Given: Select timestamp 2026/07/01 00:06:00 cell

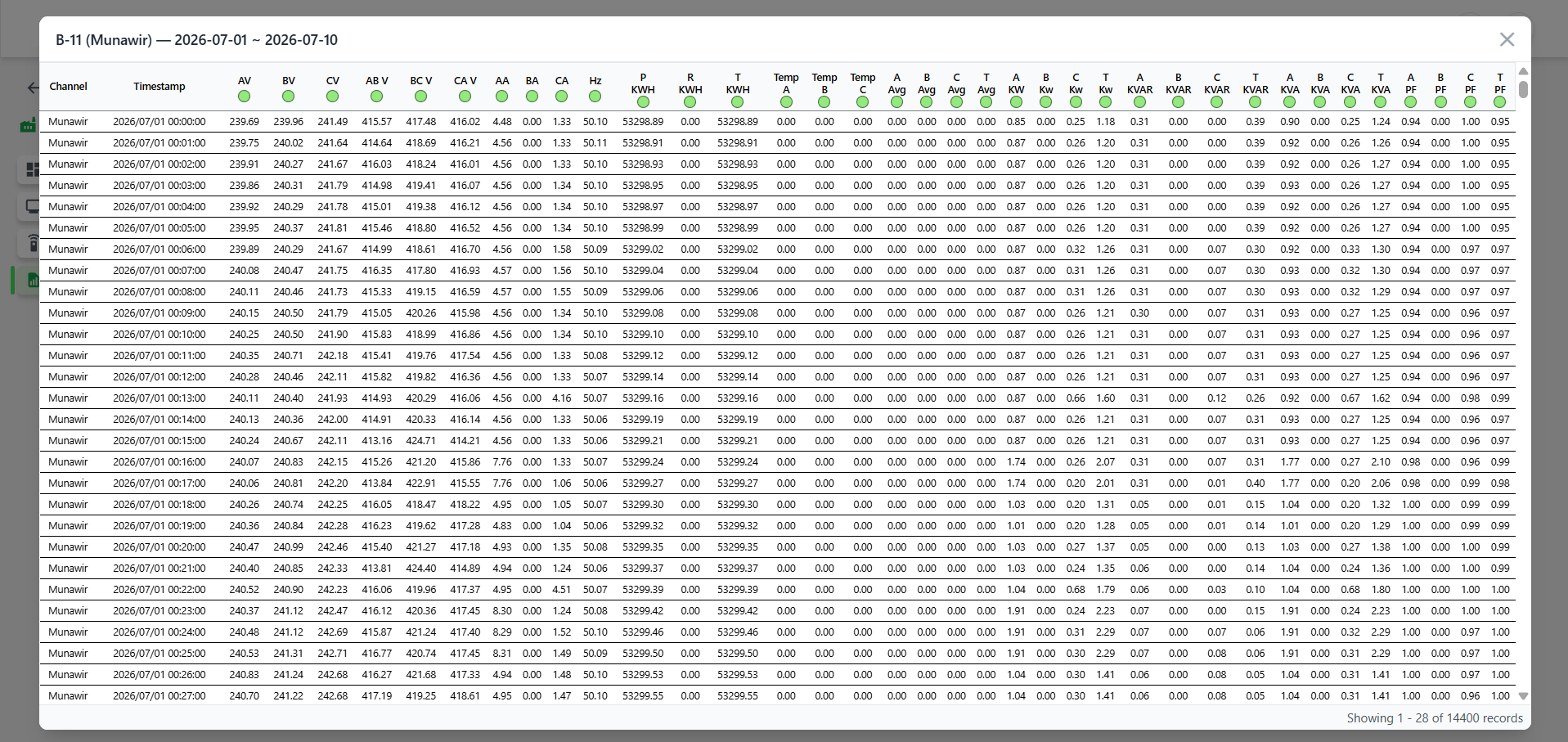Looking at the screenshot, I should [x=159, y=250].
